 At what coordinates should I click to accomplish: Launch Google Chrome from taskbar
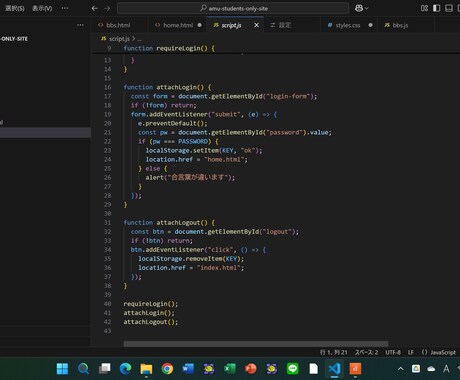(x=167, y=369)
